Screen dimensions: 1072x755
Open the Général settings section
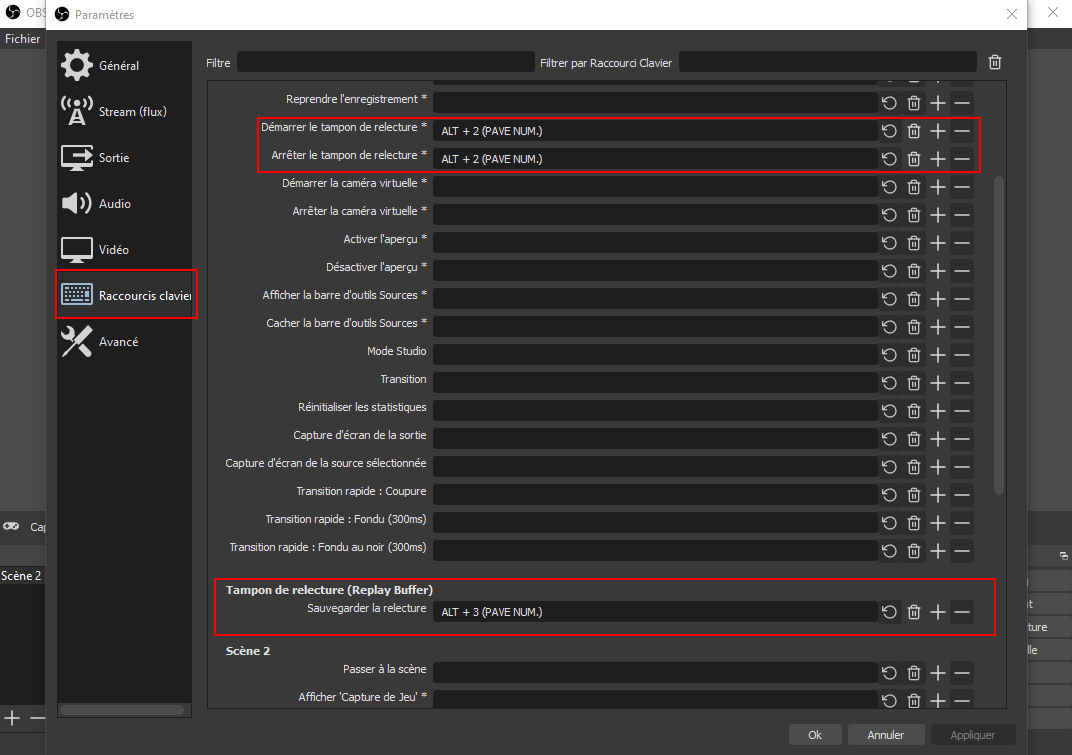click(124, 66)
